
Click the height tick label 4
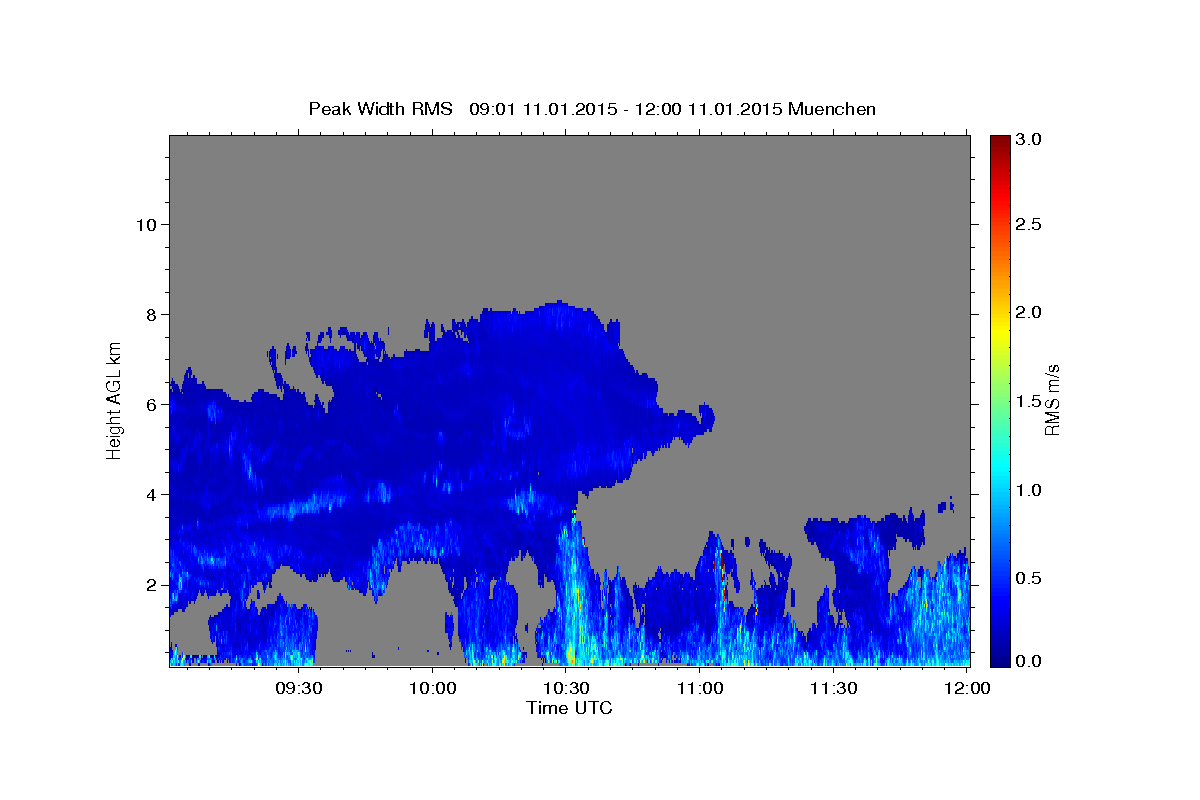[x=151, y=495]
